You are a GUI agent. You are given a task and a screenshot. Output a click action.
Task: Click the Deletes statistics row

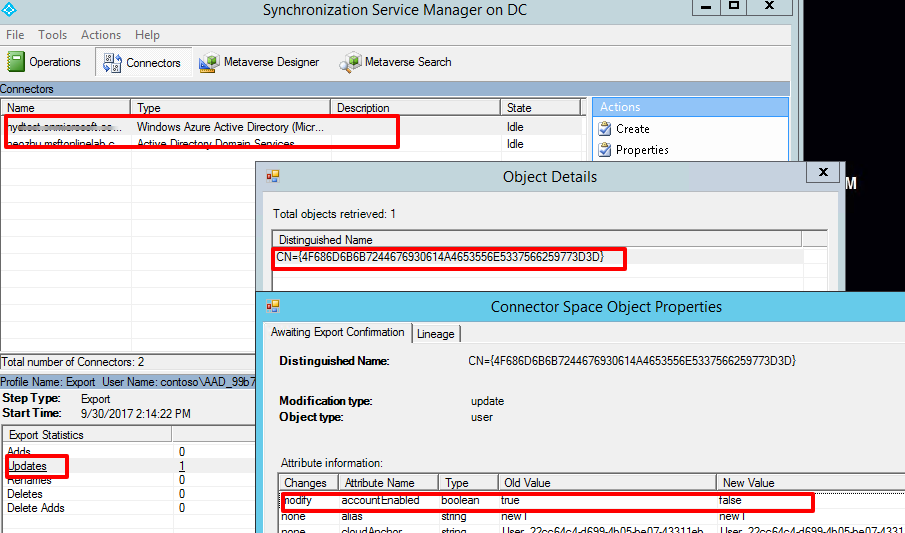point(128,494)
